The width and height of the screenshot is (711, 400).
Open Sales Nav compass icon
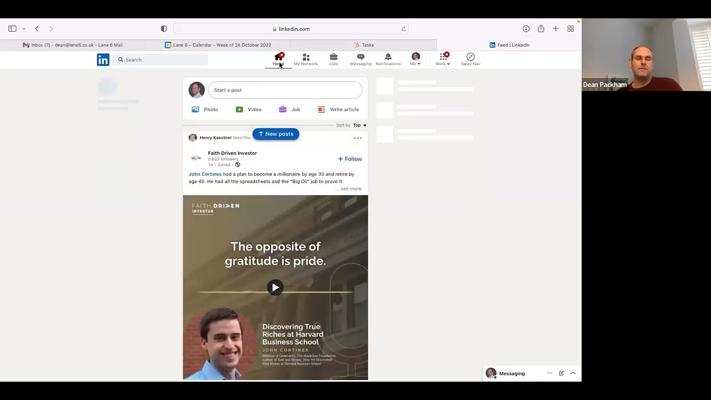click(x=470, y=59)
